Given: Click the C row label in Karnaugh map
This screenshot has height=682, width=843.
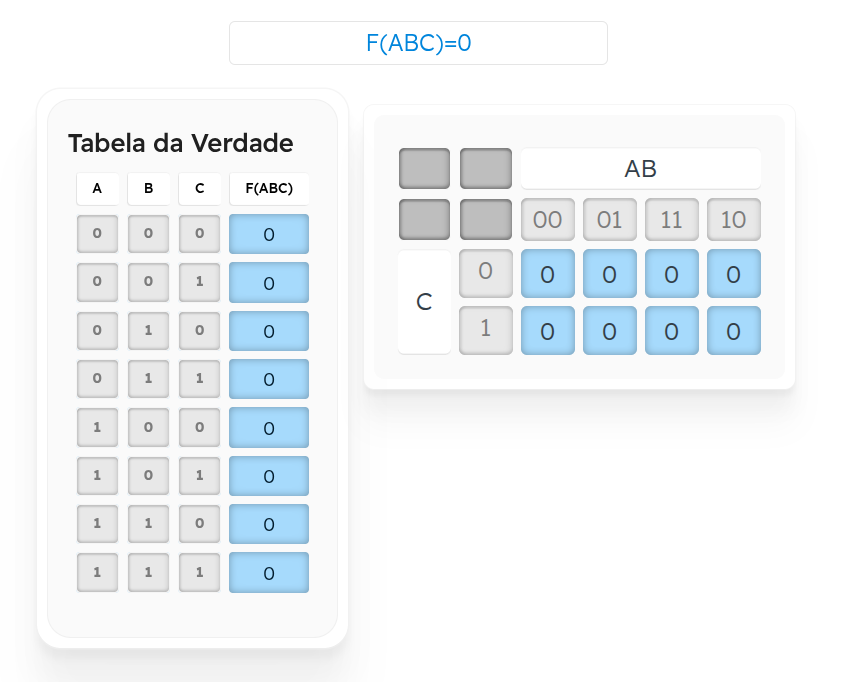Looking at the screenshot, I should 424,301.
